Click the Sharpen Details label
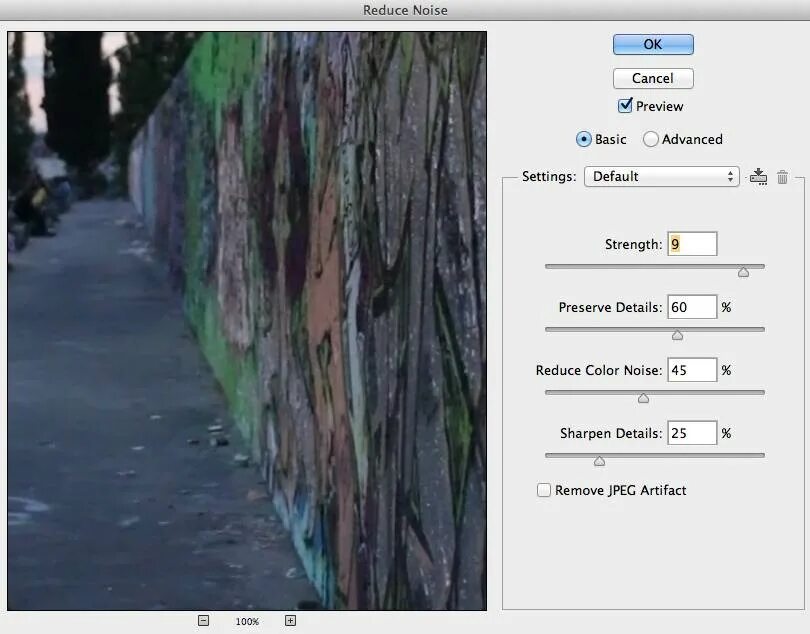This screenshot has width=810, height=634. (611, 434)
